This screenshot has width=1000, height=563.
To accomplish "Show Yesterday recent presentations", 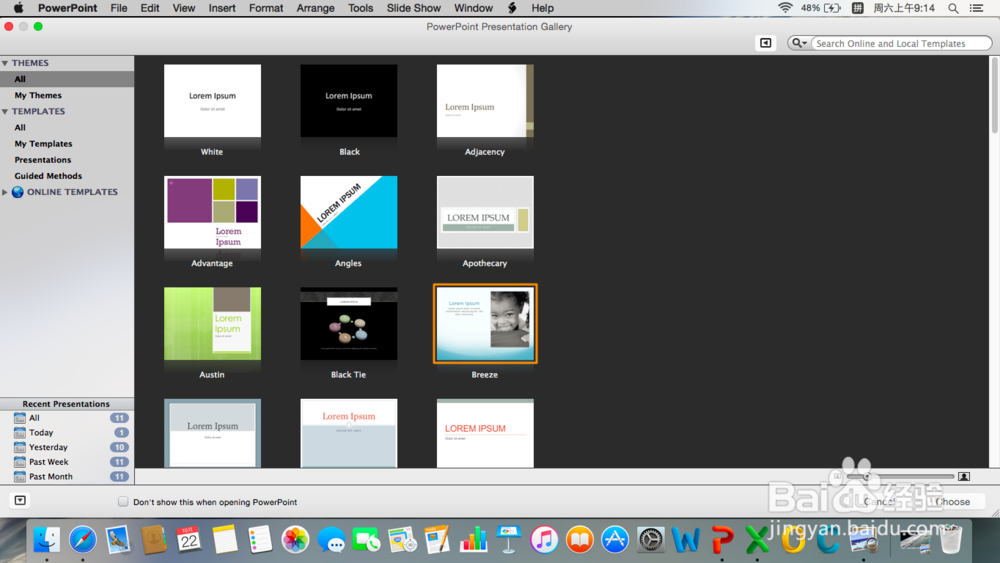I will 67,447.
